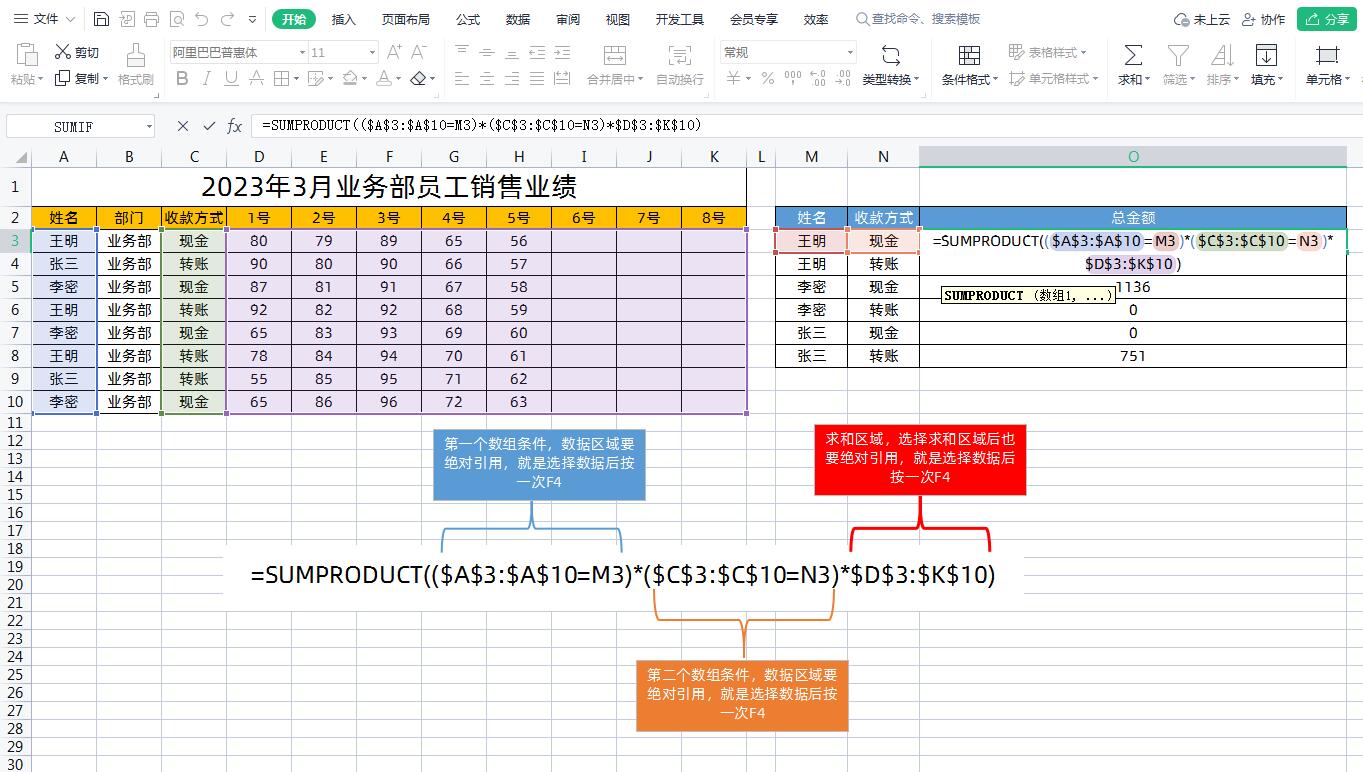Click the green 分享 share button
Image resolution: width=1363 pixels, height=772 pixels.
tap(1327, 18)
